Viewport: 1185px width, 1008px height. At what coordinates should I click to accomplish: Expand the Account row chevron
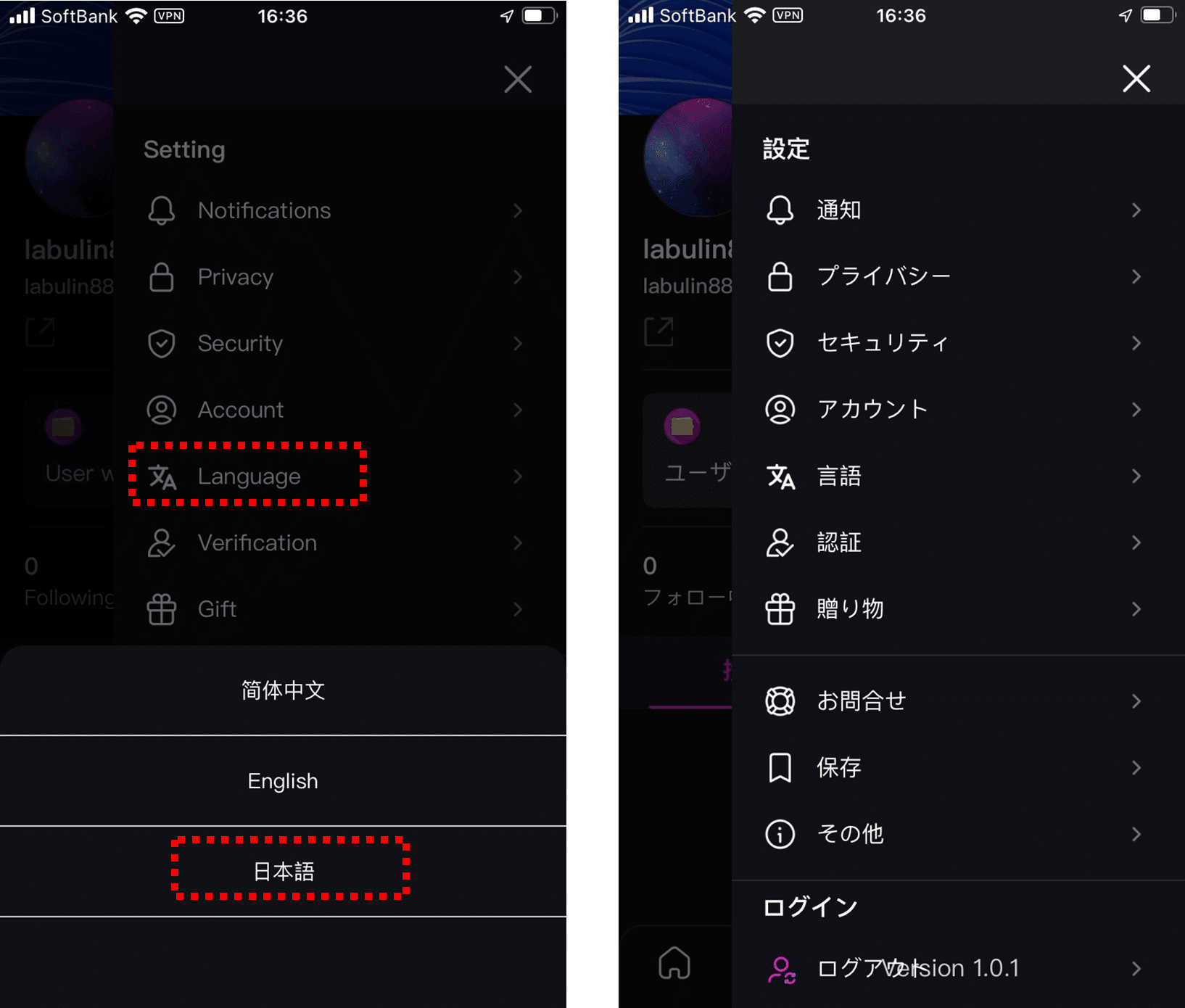coord(518,410)
